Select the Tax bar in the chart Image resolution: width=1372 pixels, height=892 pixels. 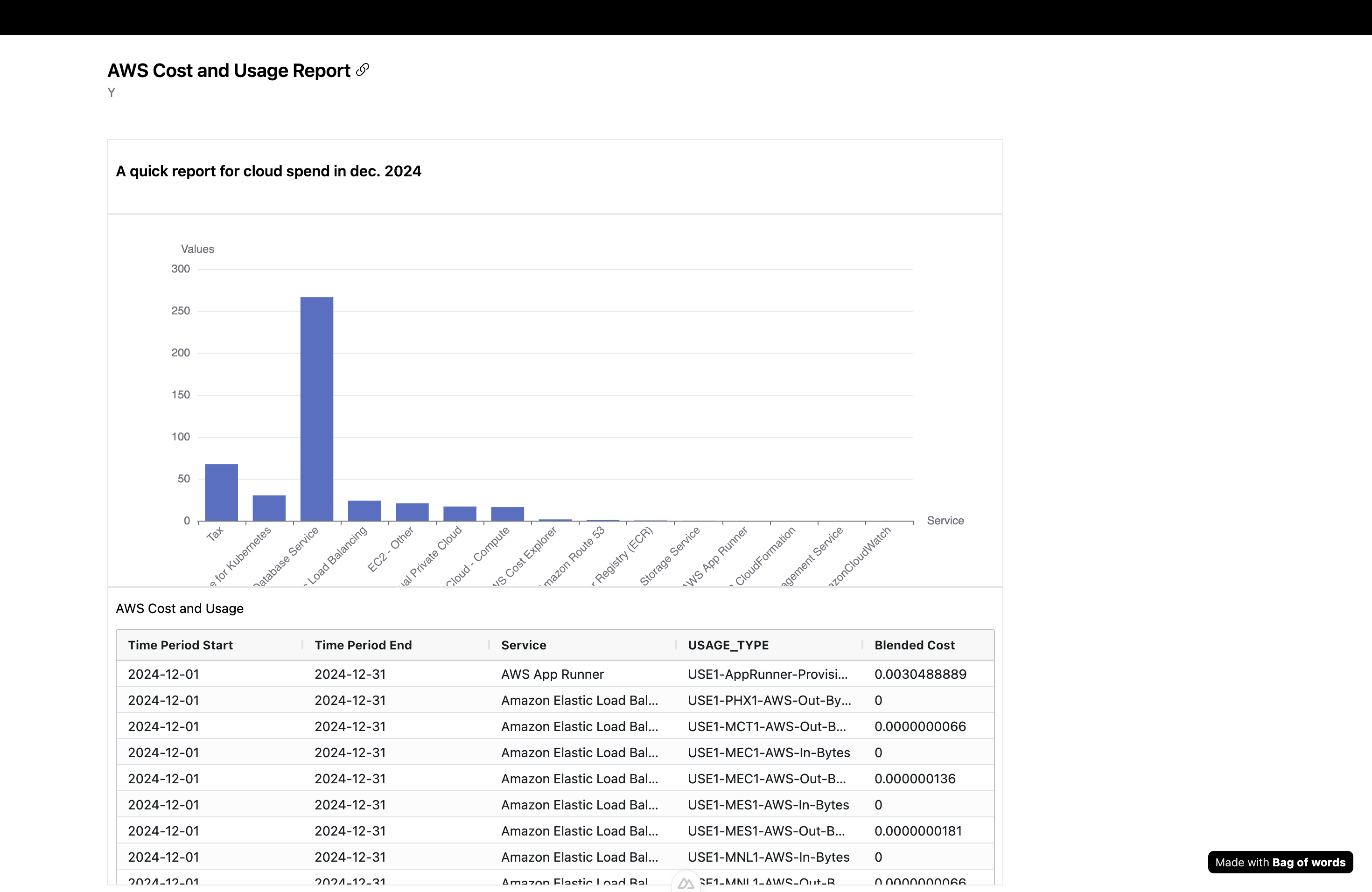tap(221, 493)
